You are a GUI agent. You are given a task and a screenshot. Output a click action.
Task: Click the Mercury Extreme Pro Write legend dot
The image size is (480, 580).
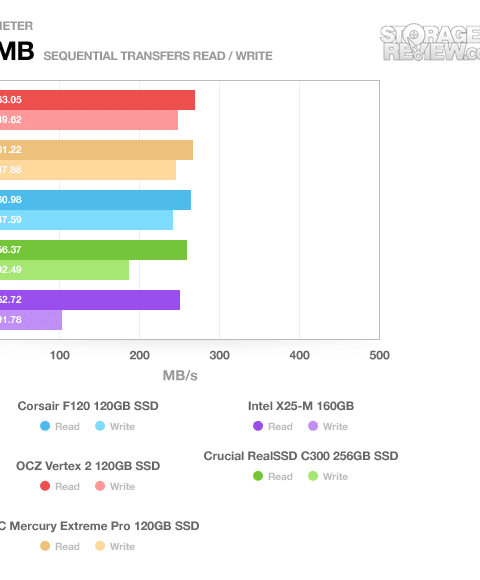(100, 546)
